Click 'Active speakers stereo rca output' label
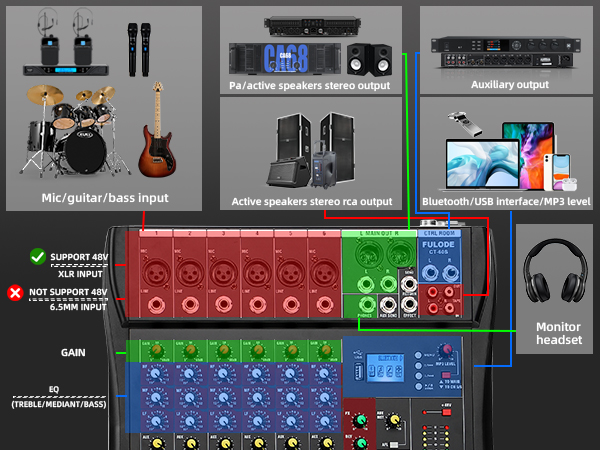 click(312, 201)
